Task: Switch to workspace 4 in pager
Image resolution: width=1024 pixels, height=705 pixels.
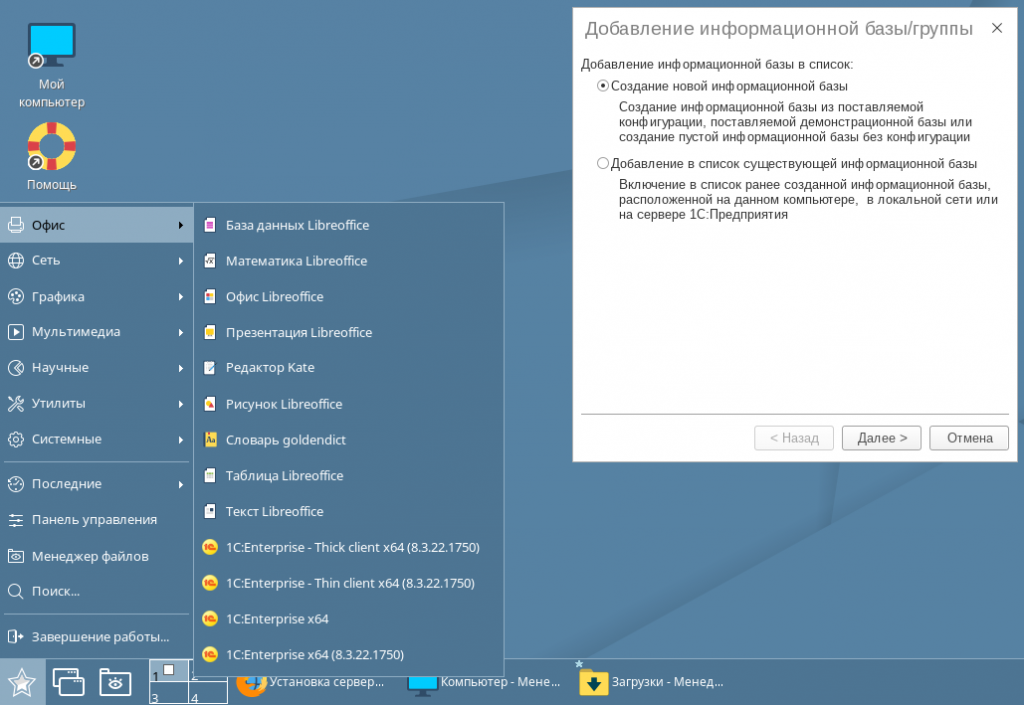Action: (x=208, y=693)
